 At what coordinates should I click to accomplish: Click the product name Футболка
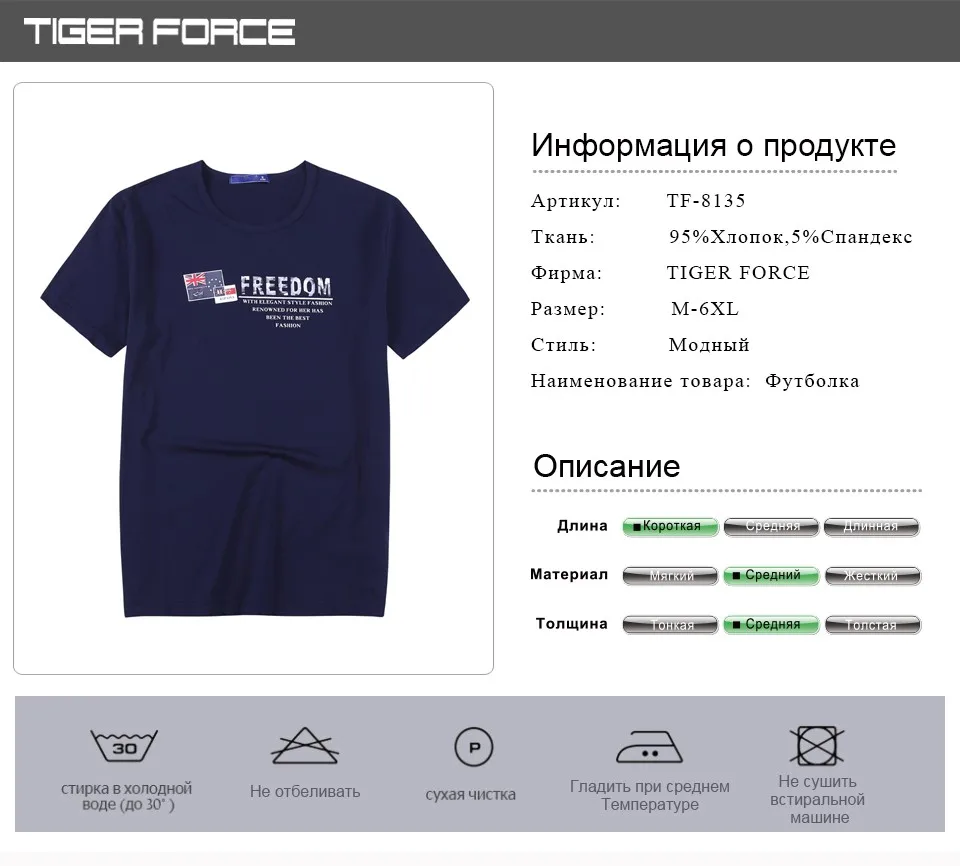click(812, 381)
